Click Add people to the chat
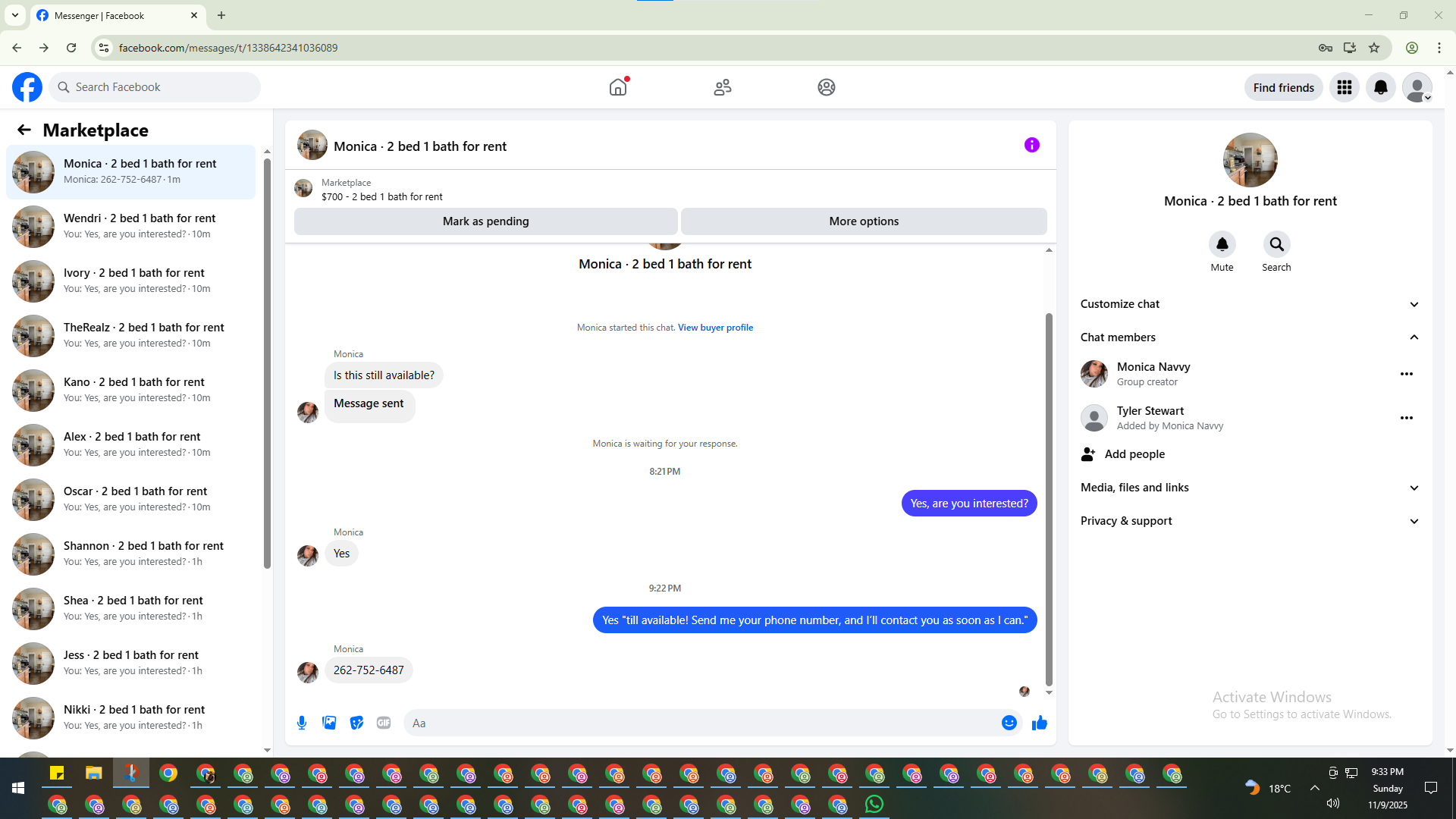Viewport: 1456px width, 819px height. tap(1250, 454)
